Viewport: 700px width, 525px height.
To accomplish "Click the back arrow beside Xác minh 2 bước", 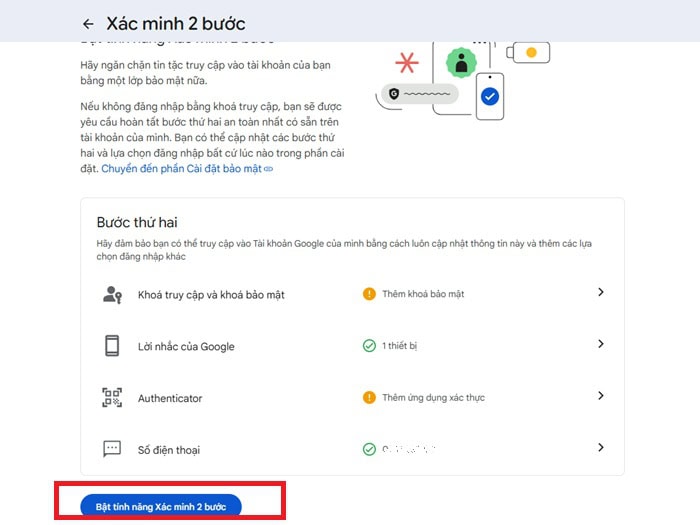I will [88, 24].
